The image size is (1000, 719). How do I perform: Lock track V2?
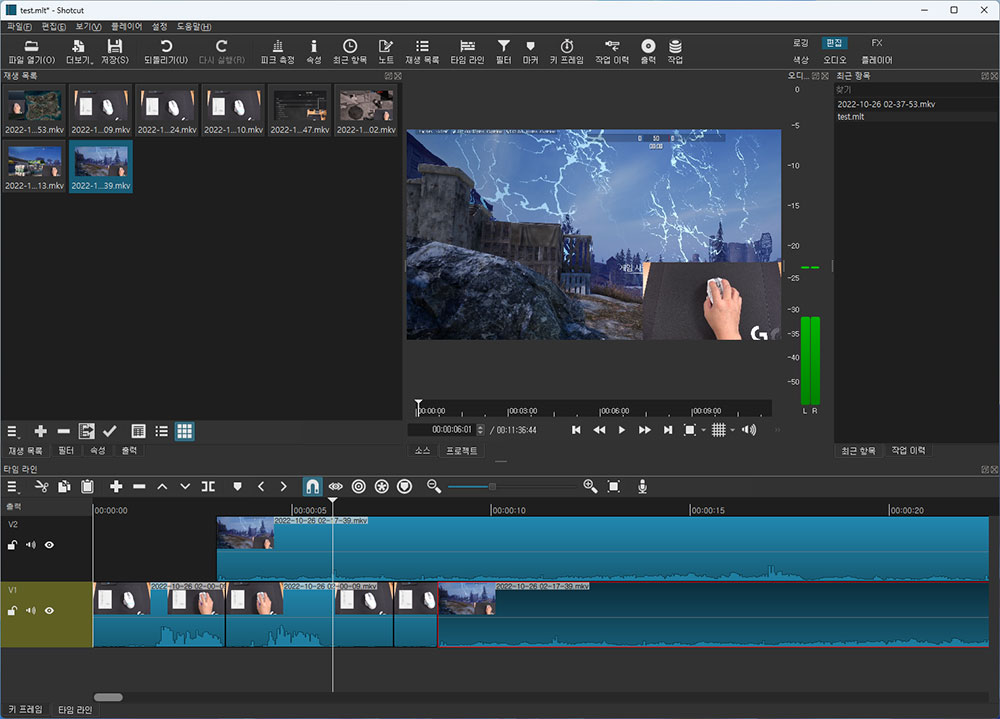coord(12,545)
